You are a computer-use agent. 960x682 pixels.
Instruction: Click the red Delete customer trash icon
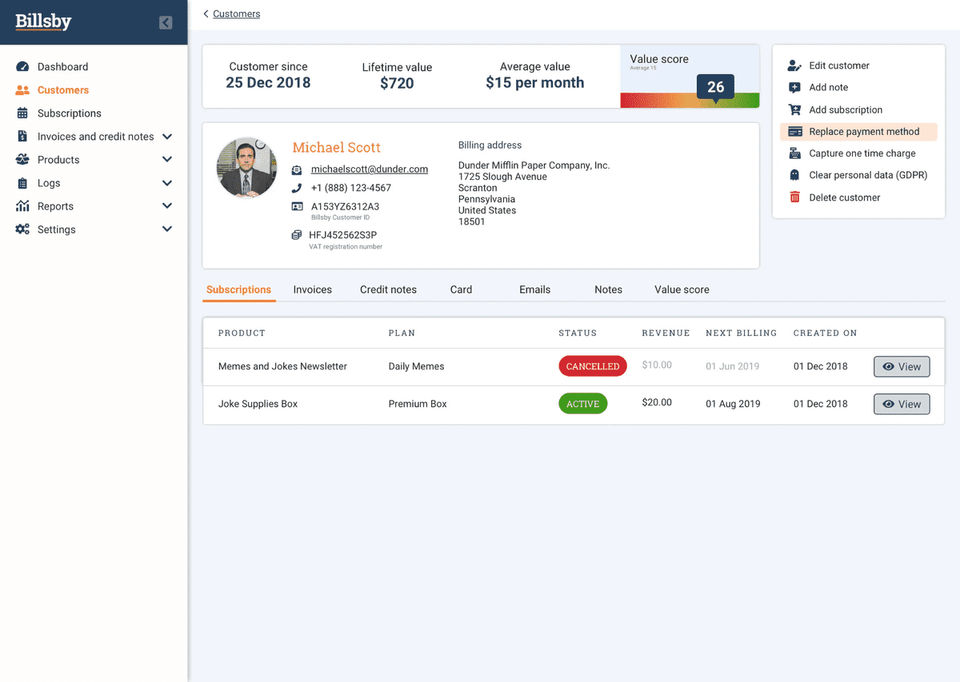794,197
